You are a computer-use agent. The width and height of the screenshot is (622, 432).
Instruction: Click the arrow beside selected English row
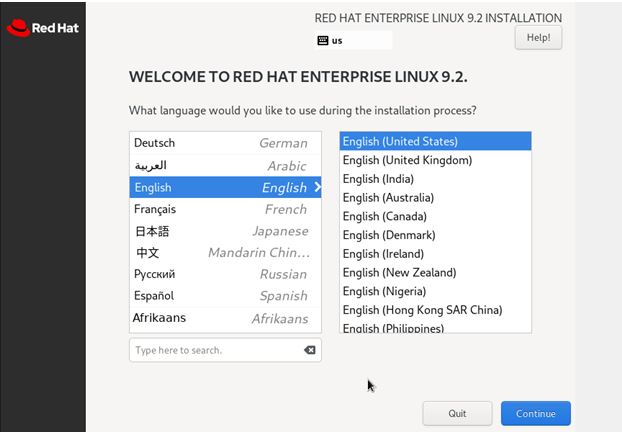[317, 187]
